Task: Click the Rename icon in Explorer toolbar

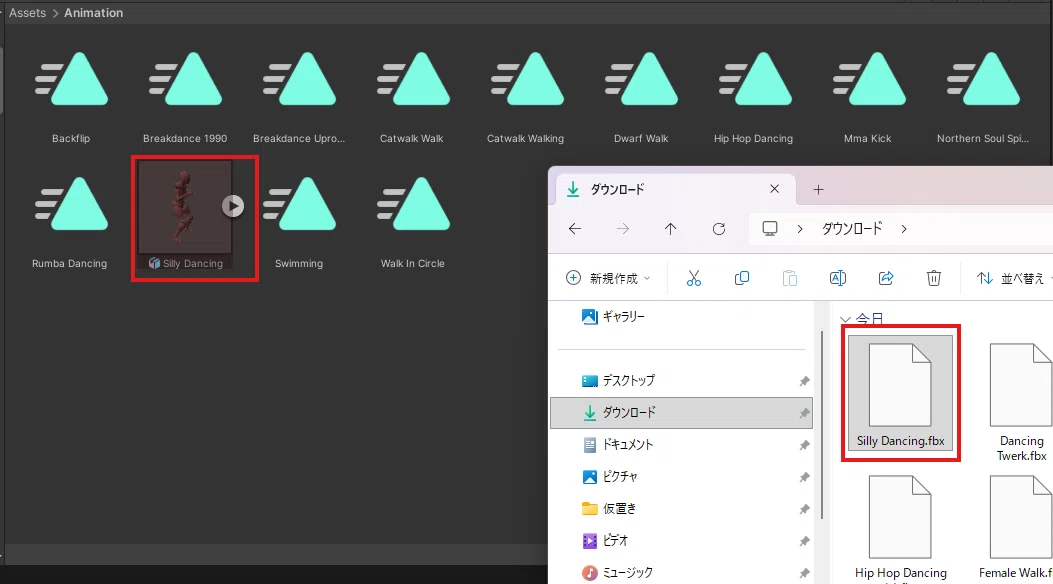Action: coord(837,278)
